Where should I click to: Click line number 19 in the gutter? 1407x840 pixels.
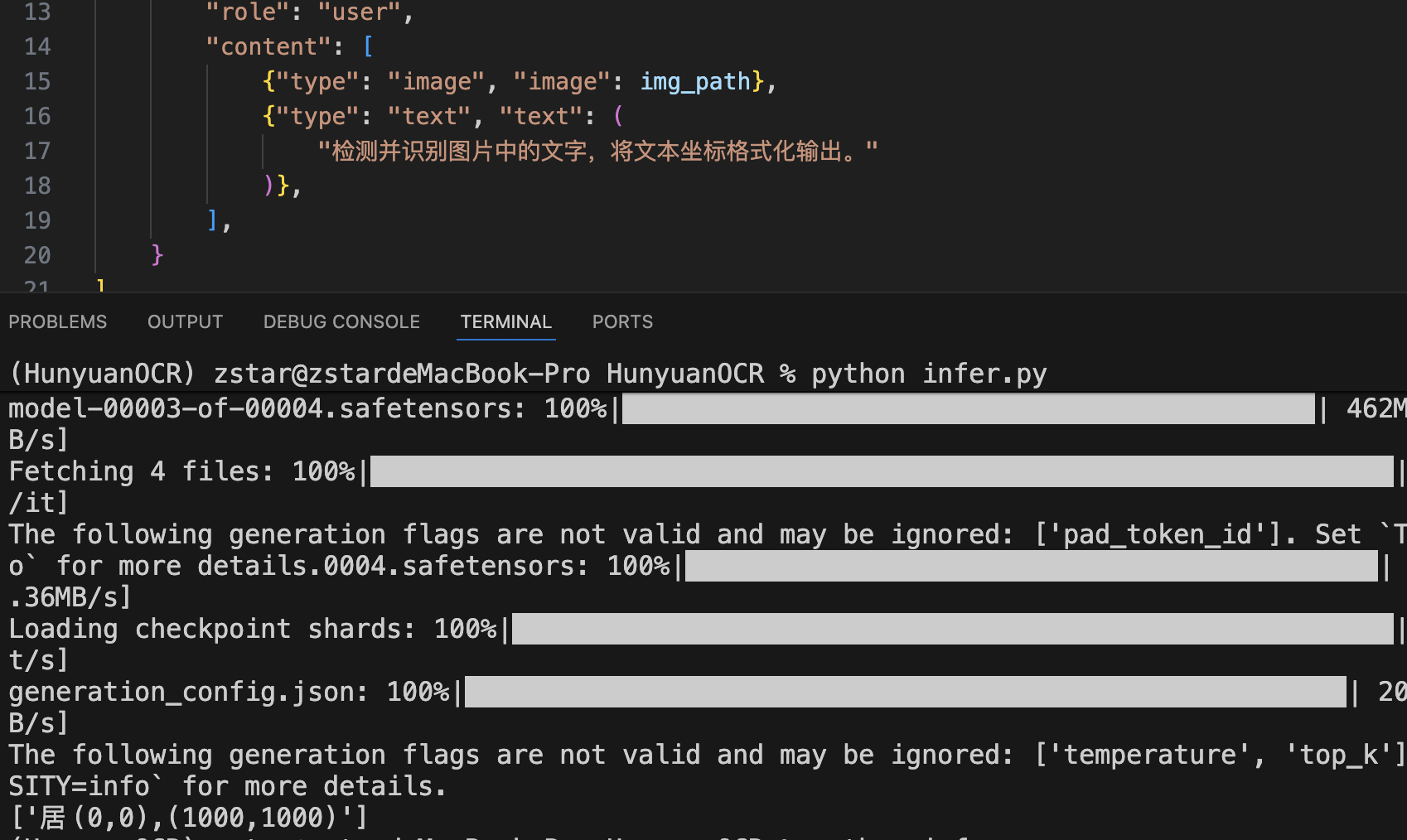click(x=37, y=220)
